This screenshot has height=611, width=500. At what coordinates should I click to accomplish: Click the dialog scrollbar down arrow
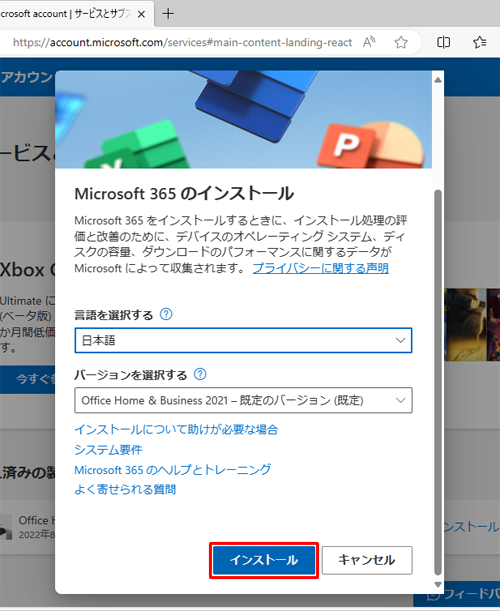pos(438,585)
